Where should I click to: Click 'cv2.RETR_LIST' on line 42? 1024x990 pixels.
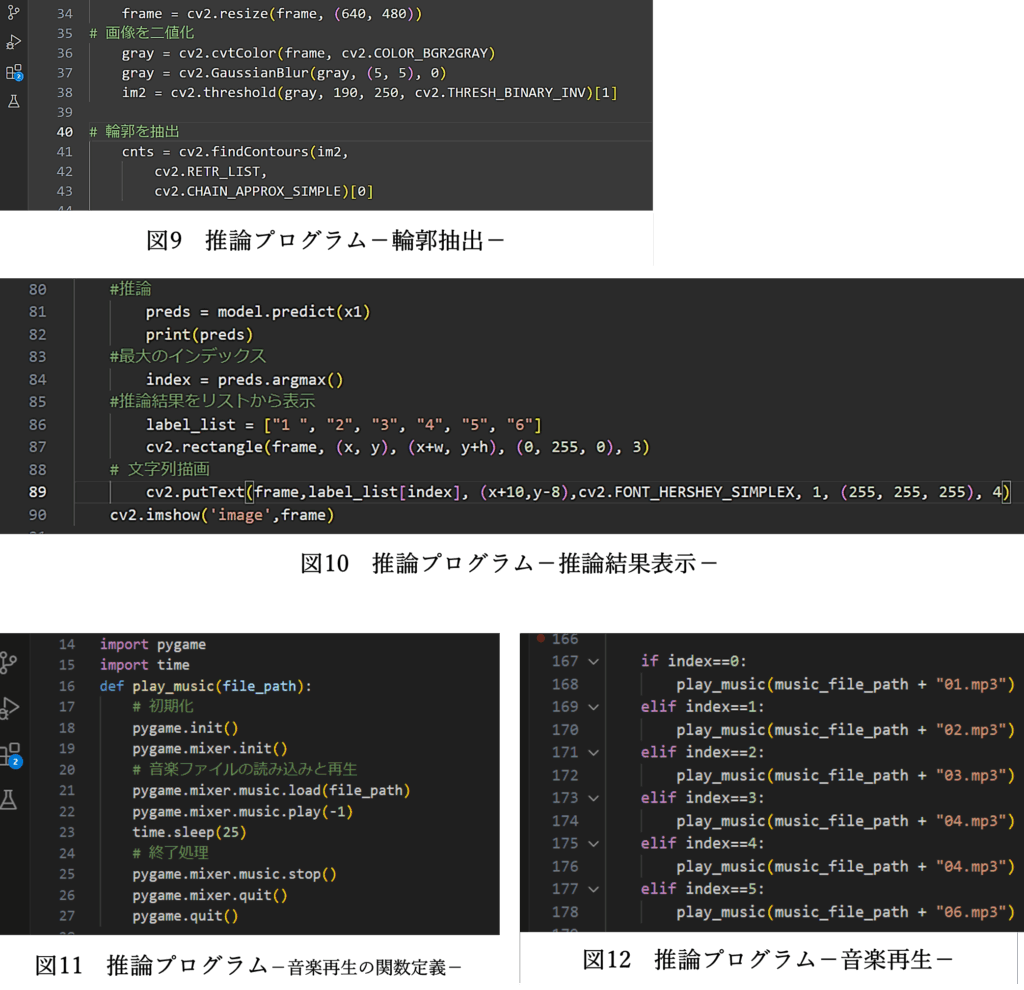click(x=208, y=172)
